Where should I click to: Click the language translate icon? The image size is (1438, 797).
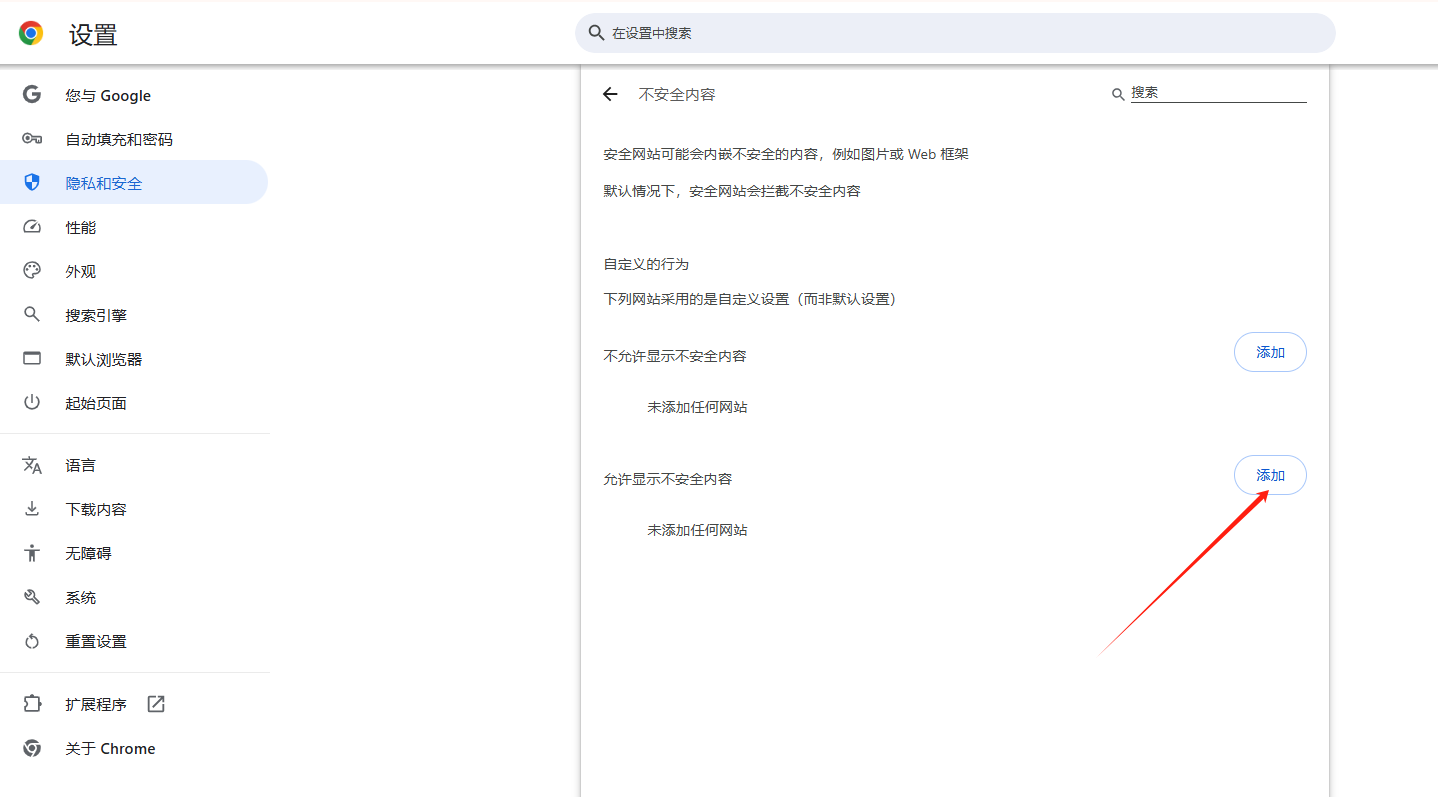[32, 465]
